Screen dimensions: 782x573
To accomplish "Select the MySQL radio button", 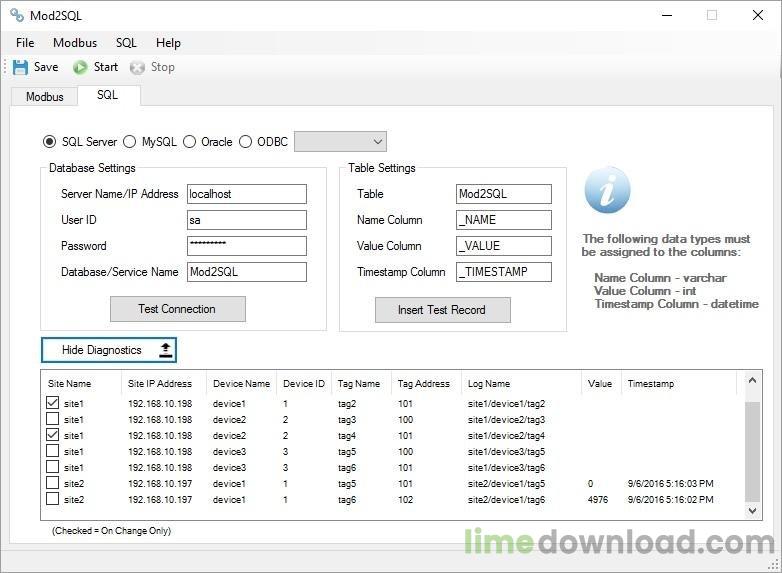I will tap(129, 142).
